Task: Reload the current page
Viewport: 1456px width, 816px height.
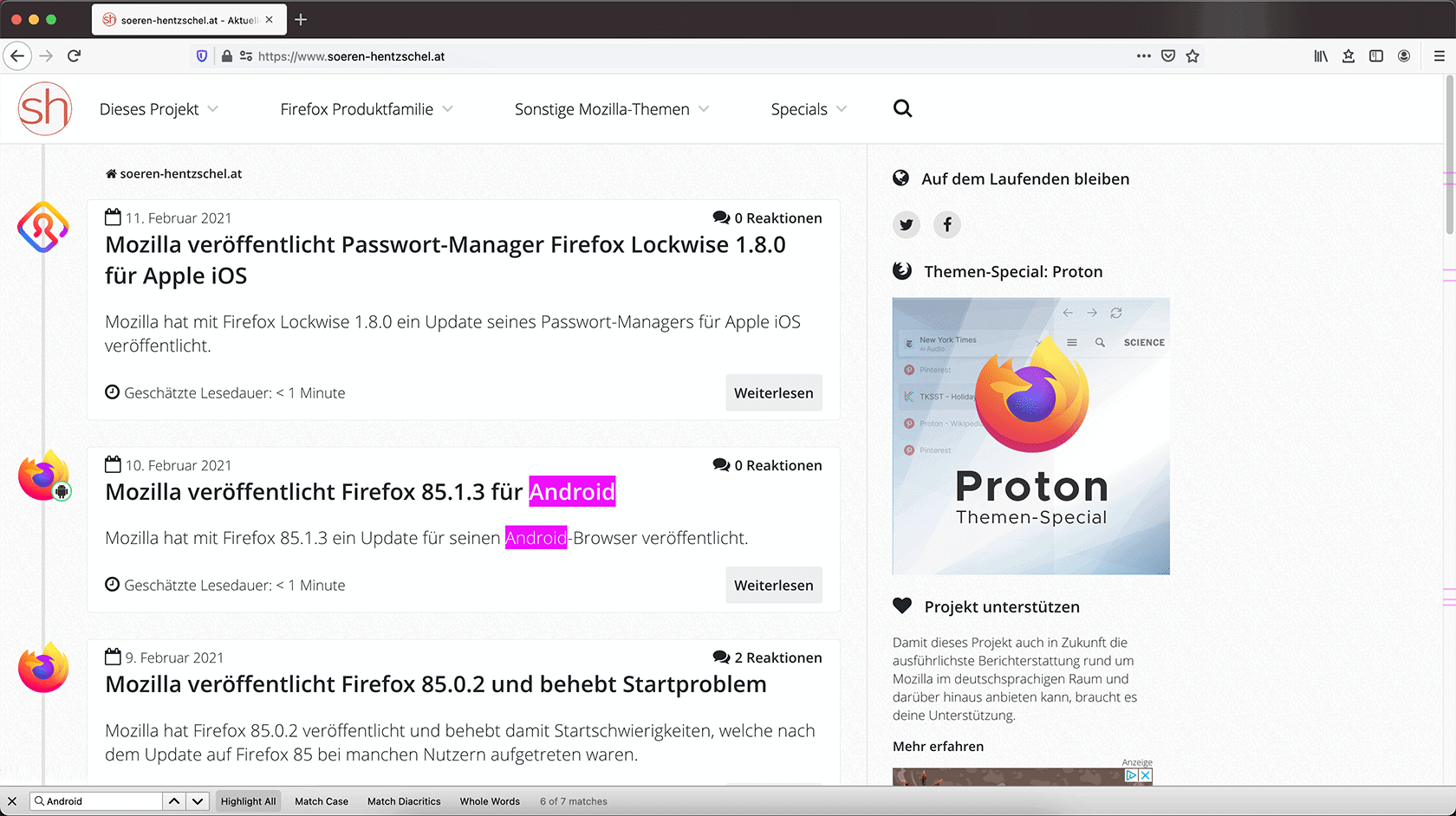Action: click(75, 56)
